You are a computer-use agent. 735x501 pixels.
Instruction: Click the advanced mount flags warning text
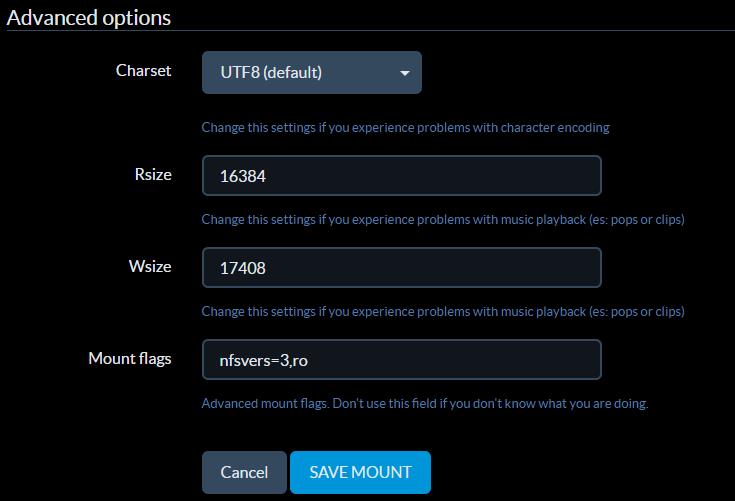click(425, 404)
